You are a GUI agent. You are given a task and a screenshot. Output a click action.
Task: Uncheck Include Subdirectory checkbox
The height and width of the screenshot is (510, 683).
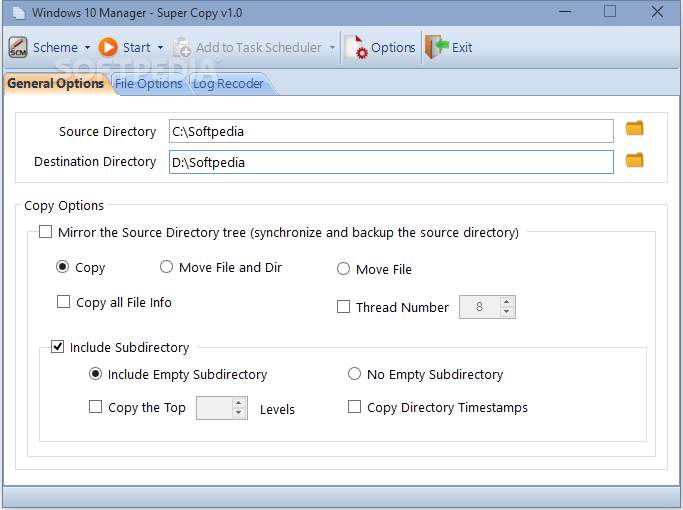coord(57,347)
